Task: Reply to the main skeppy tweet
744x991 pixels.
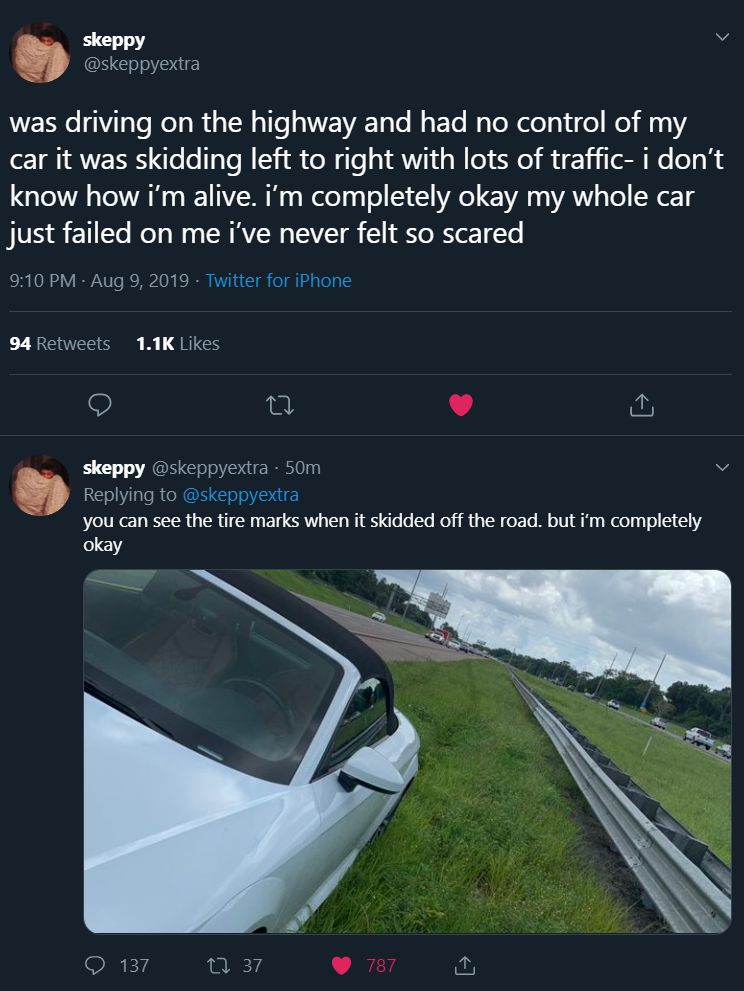Action: coord(100,405)
